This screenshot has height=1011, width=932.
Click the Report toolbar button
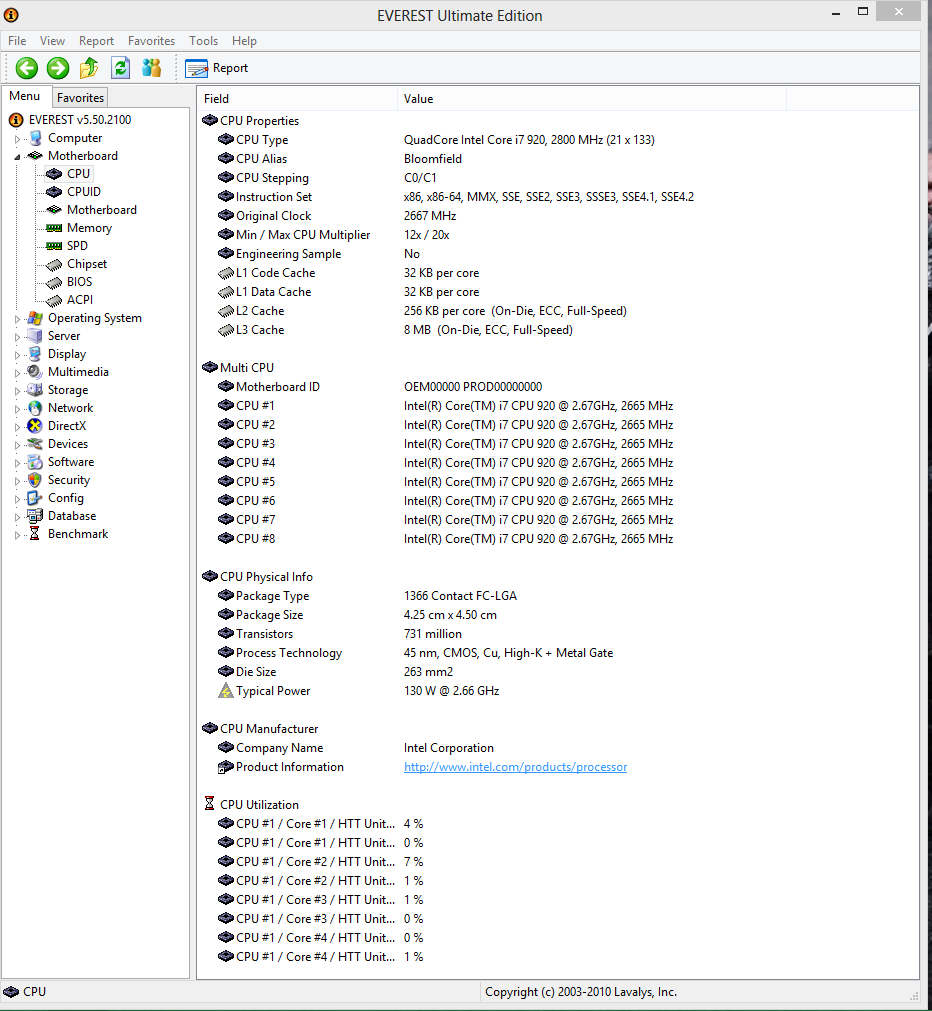coord(216,68)
